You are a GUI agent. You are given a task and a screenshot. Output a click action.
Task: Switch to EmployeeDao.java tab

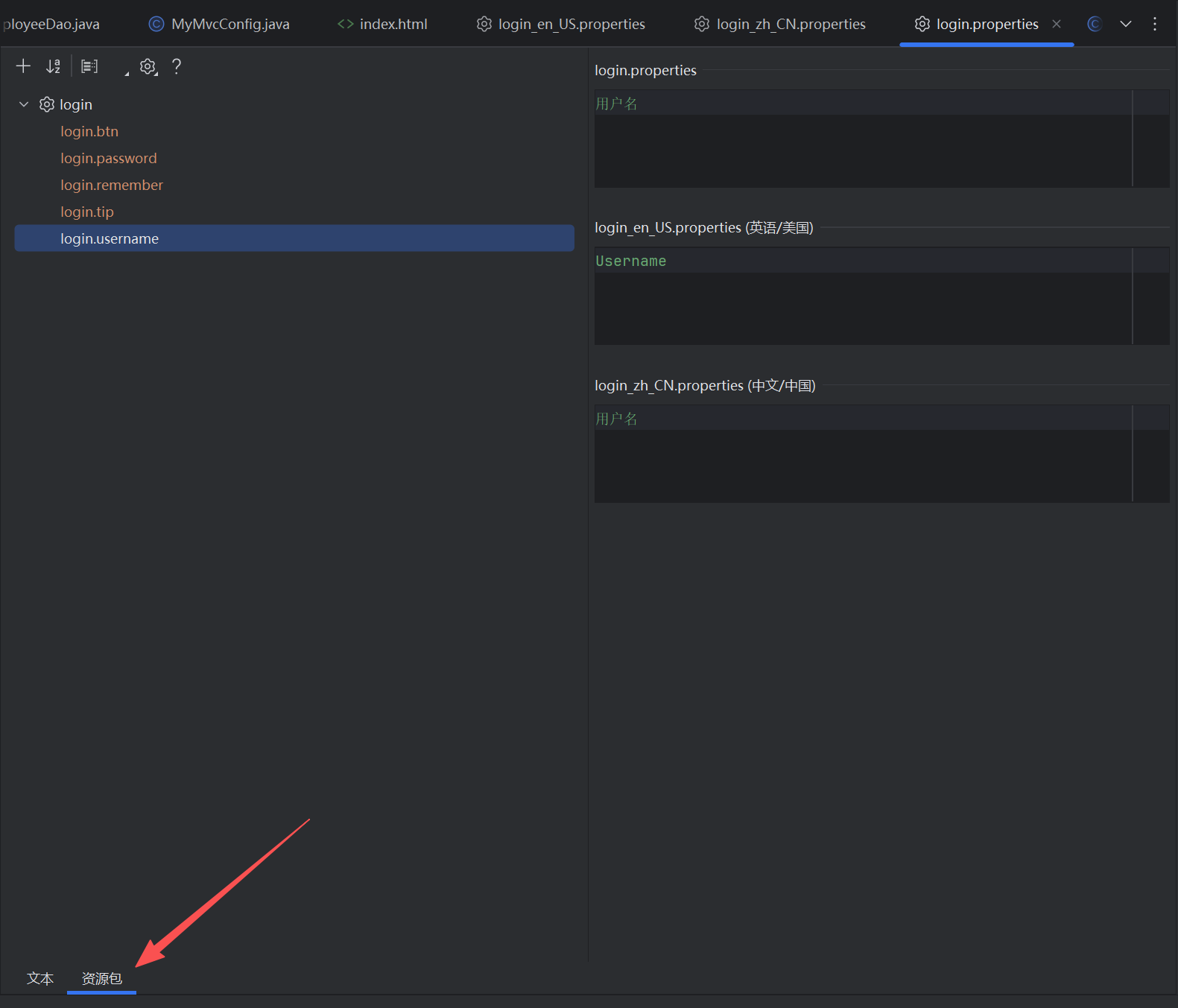tap(50, 24)
